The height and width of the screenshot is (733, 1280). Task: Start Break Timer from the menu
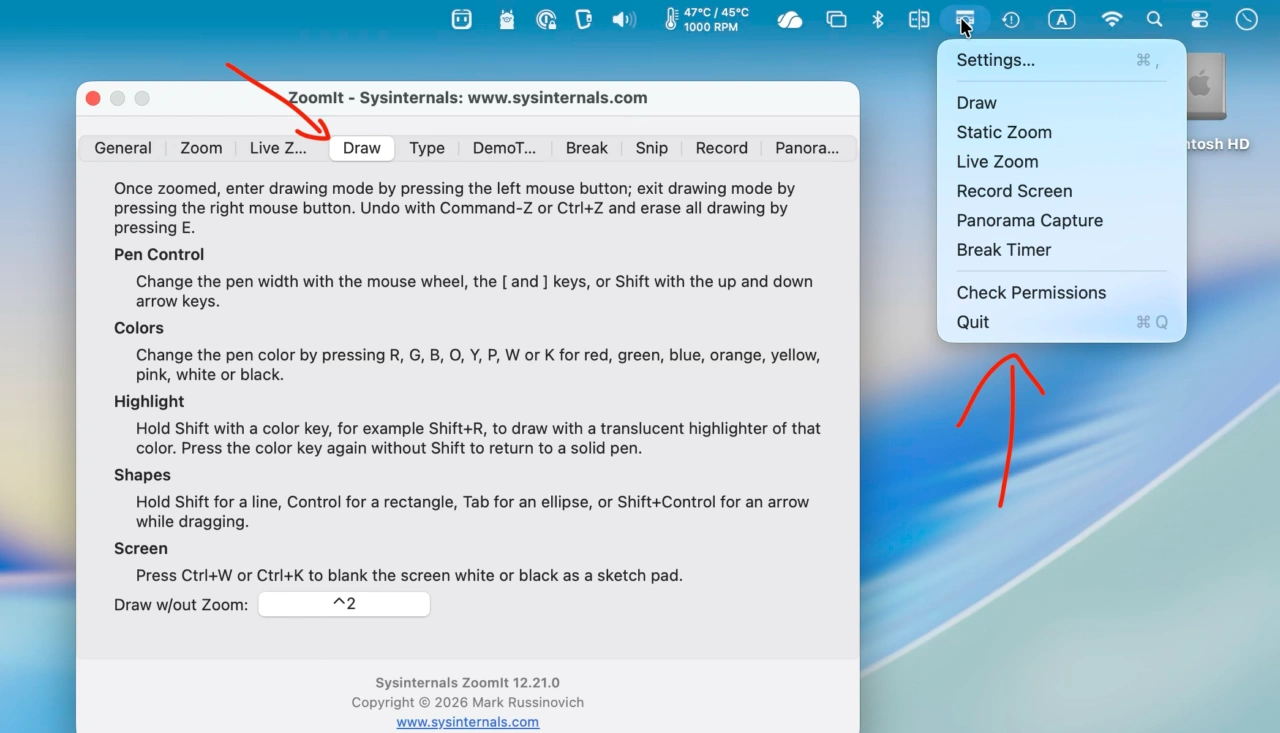click(x=1061, y=250)
